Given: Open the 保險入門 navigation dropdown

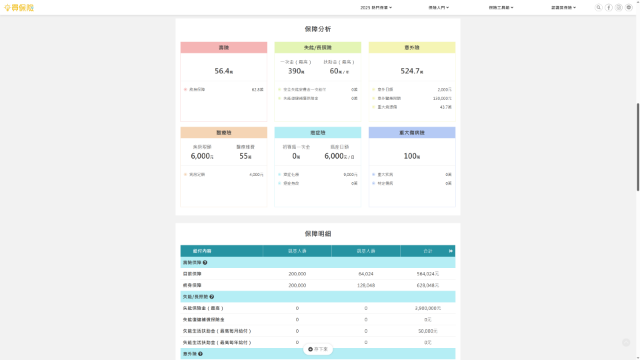Looking at the screenshot, I should 438,7.
